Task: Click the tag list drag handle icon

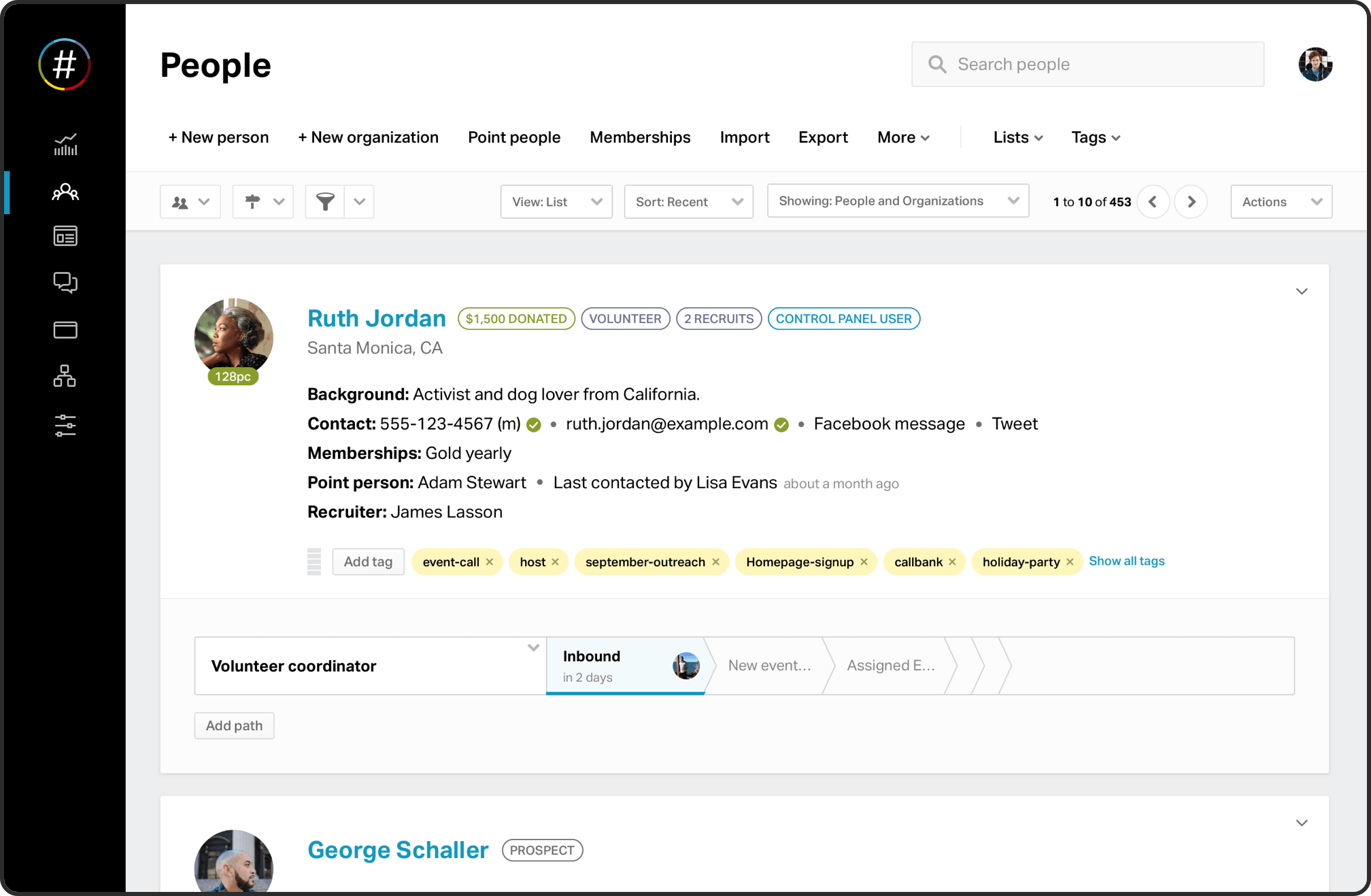Action: click(314, 562)
